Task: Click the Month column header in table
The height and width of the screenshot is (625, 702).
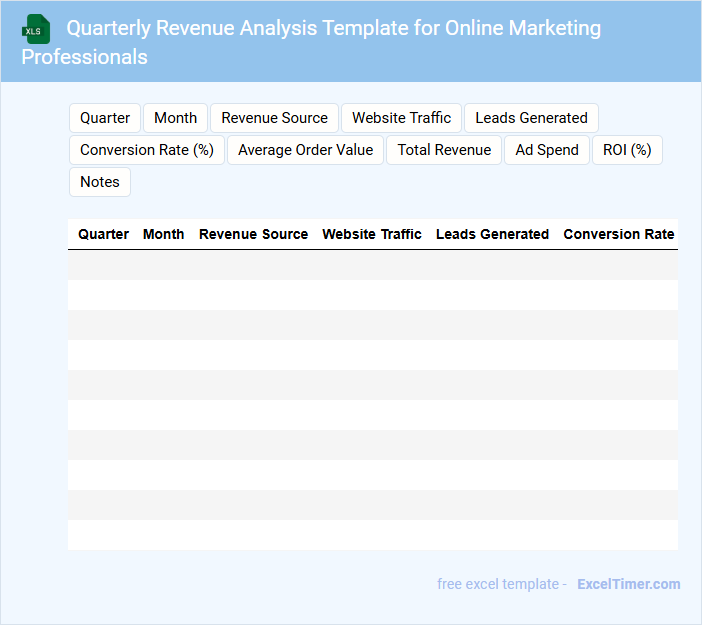Action: 163,234
